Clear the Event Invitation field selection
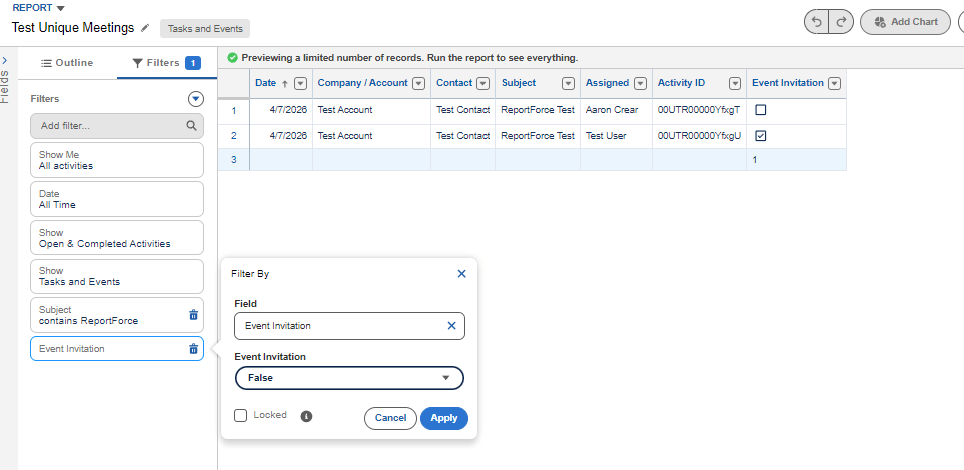Image resolution: width=964 pixels, height=470 pixels. (451, 326)
